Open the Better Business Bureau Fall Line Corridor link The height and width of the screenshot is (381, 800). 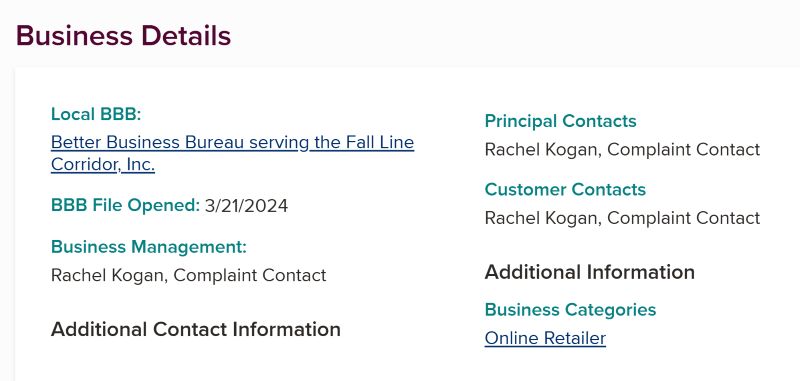[x=232, y=153]
